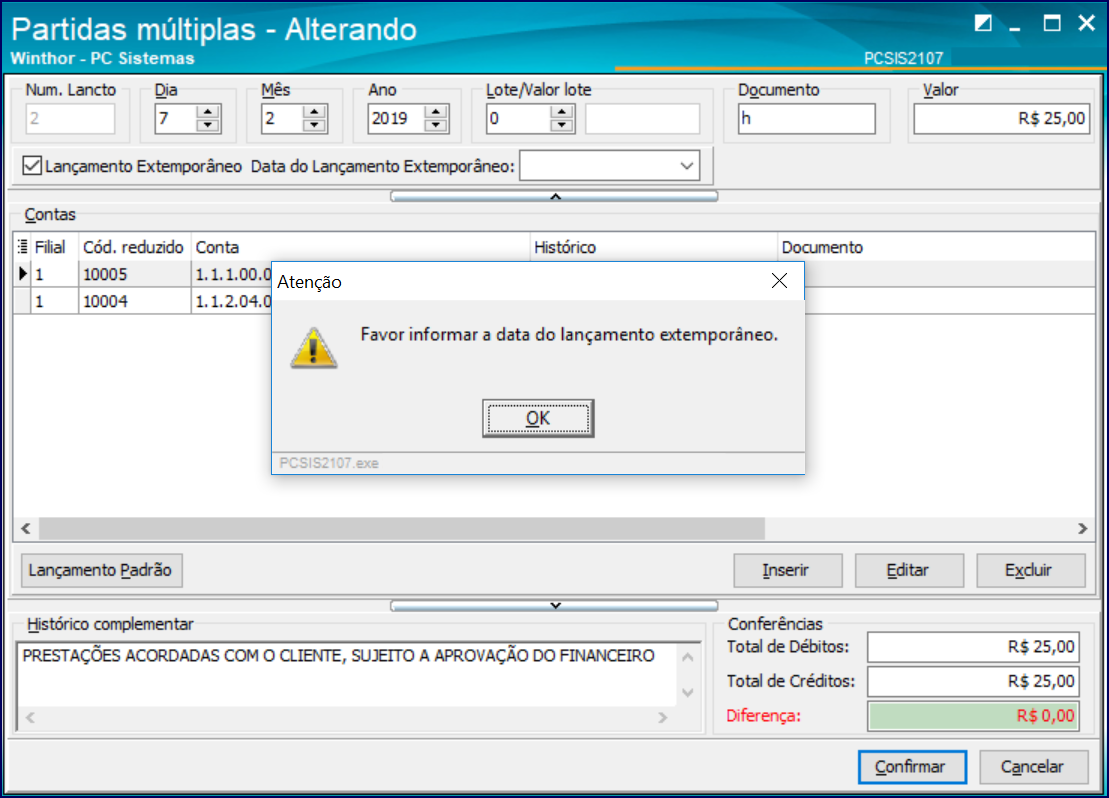Screen dimensions: 1109x798
Task: Close the Partidas múltiplas window
Action: (1087, 23)
